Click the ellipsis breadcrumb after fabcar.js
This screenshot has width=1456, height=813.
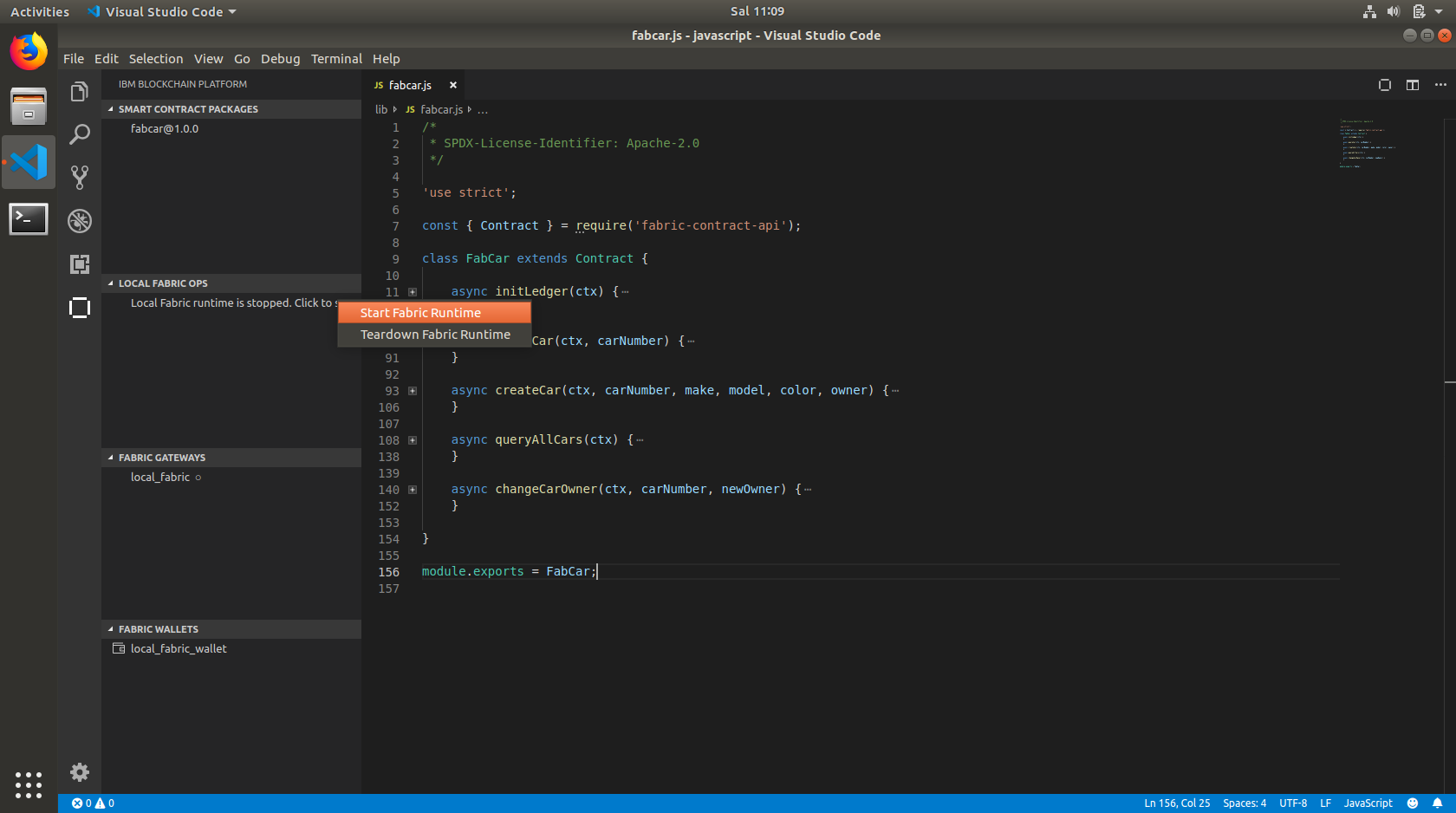(483, 109)
